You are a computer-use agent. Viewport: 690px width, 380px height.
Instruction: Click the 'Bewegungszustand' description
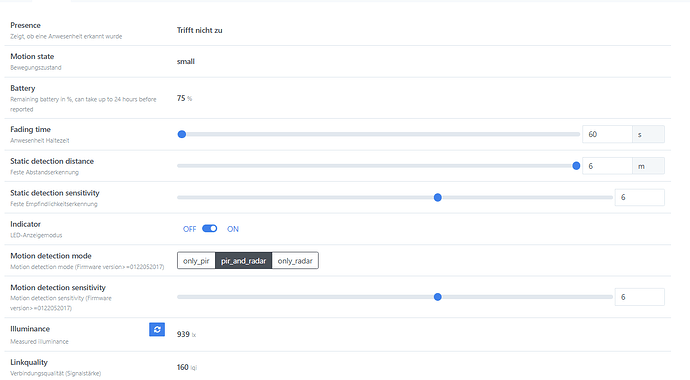point(36,68)
